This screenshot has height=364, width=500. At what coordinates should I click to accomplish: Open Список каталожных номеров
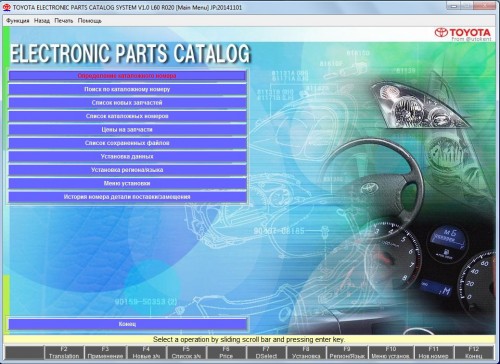point(127,116)
